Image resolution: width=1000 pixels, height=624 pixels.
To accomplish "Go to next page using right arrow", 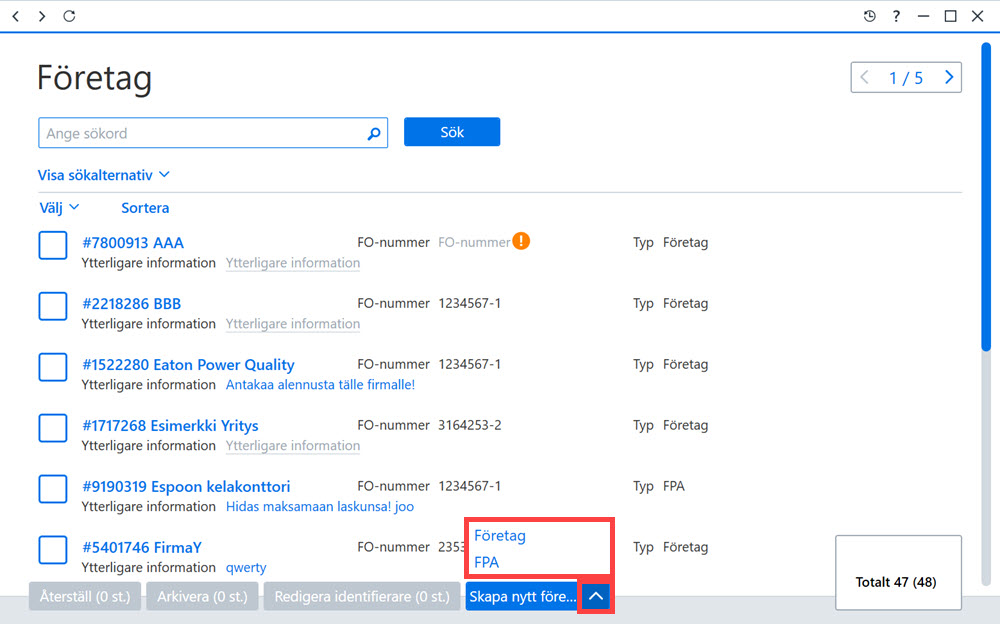I will (x=949, y=77).
